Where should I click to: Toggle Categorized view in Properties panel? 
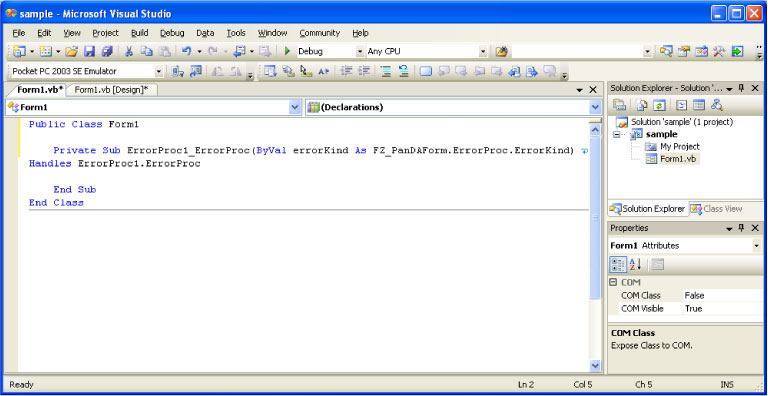[618, 265]
